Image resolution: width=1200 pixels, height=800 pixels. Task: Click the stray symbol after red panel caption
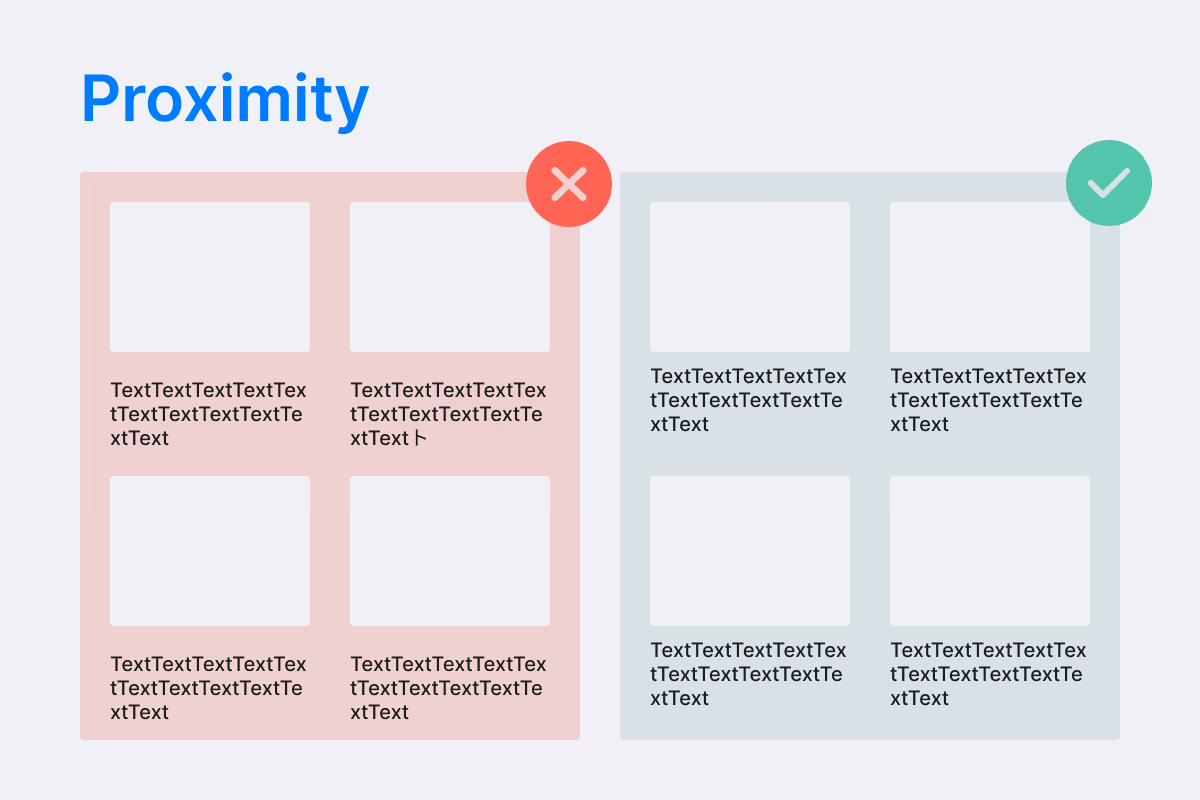click(x=421, y=438)
